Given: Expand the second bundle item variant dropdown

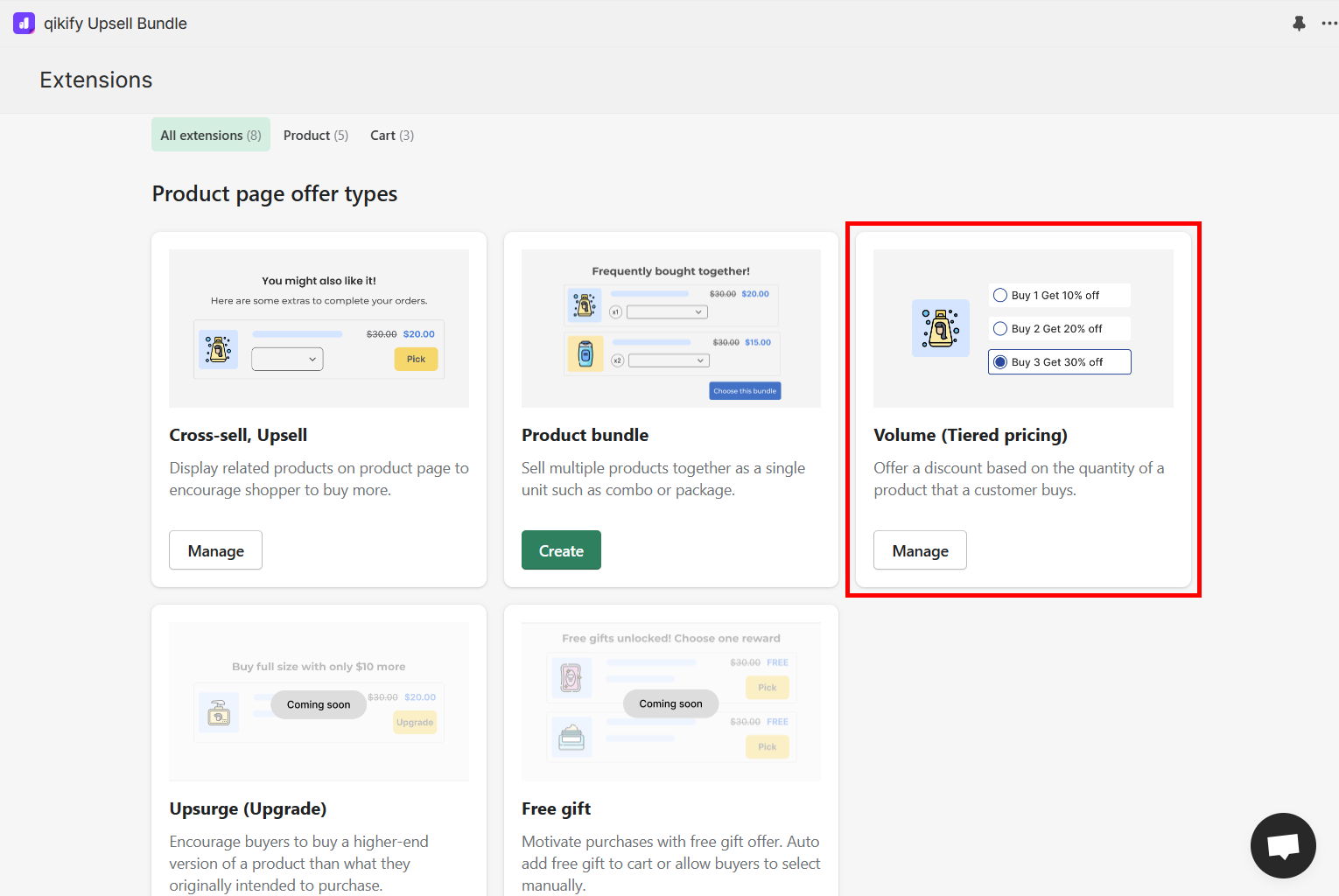Looking at the screenshot, I should 669,360.
